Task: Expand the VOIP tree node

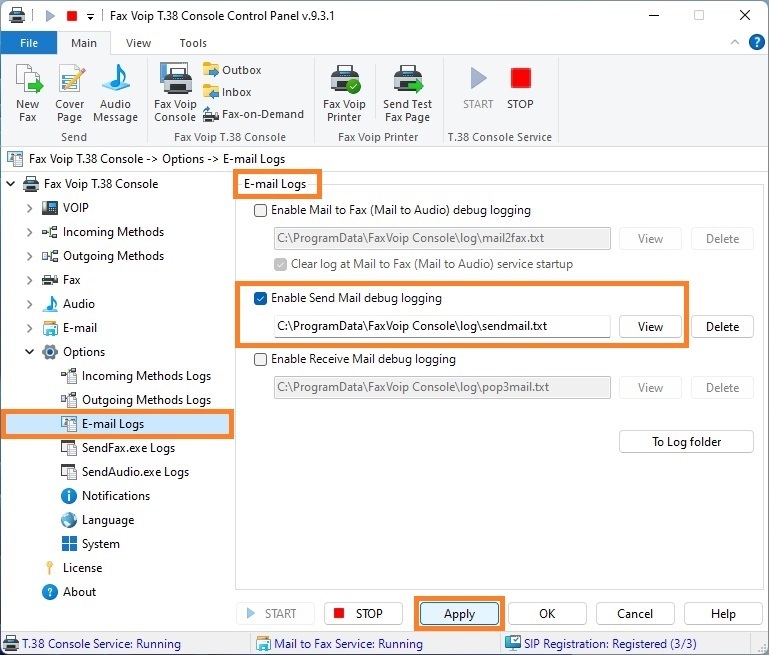Action: 29,208
